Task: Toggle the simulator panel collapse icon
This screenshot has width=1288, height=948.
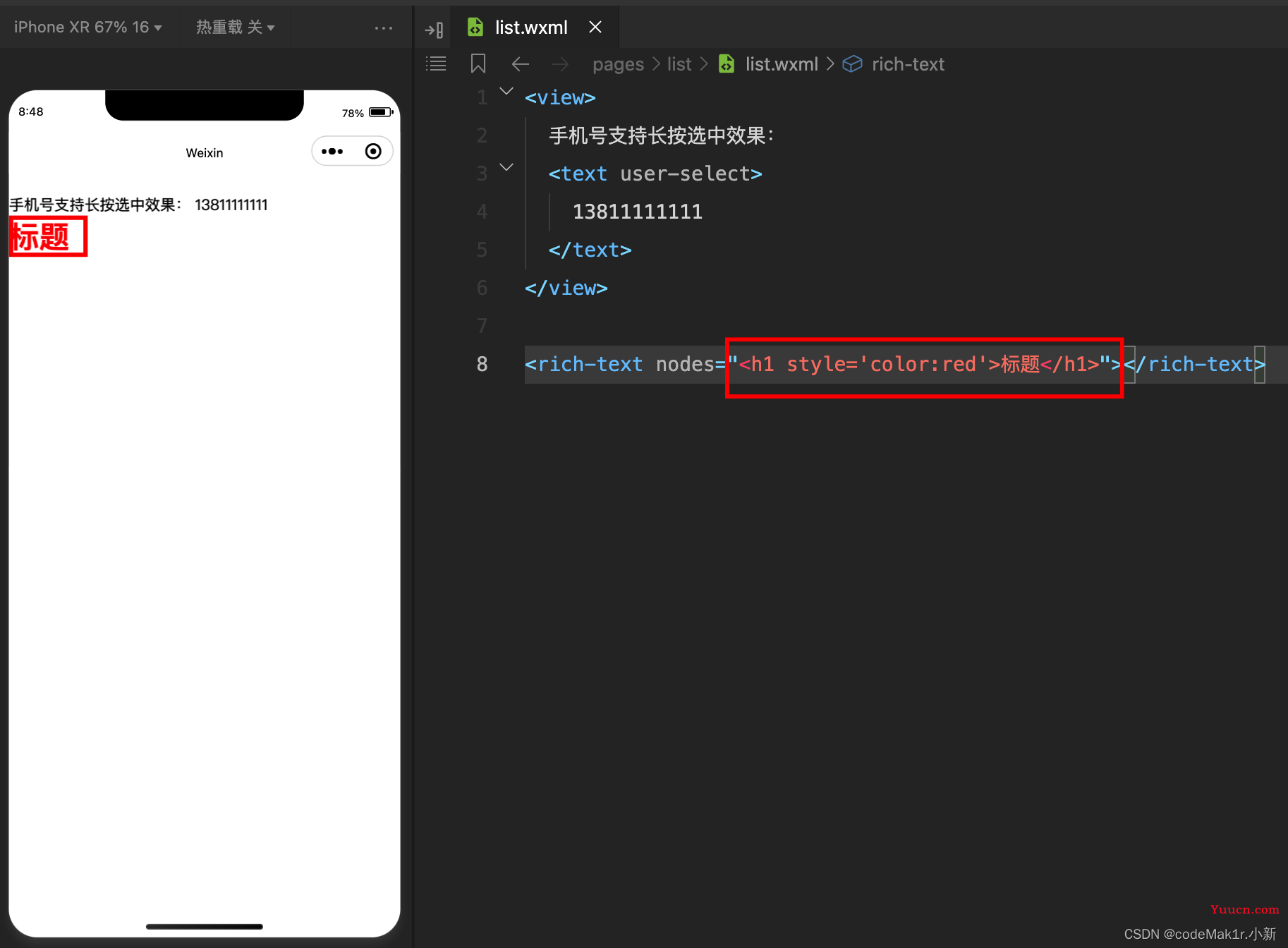Action: click(x=434, y=30)
